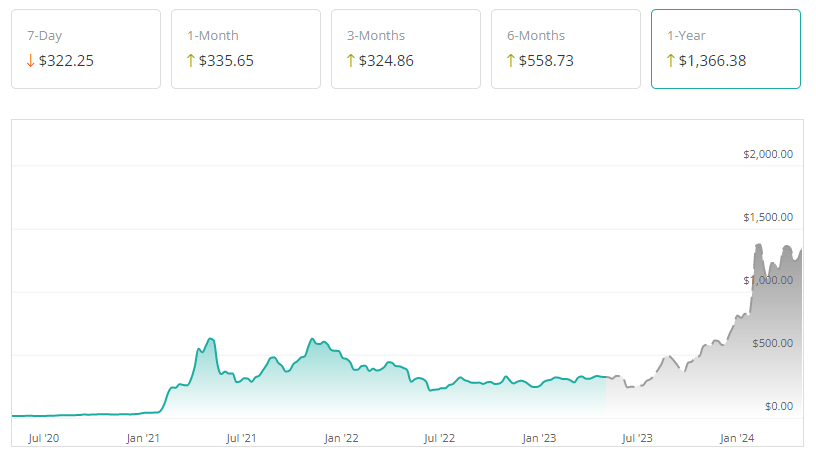Click the up arrow next to $558.73
The height and width of the screenshot is (456, 816).
point(511,61)
